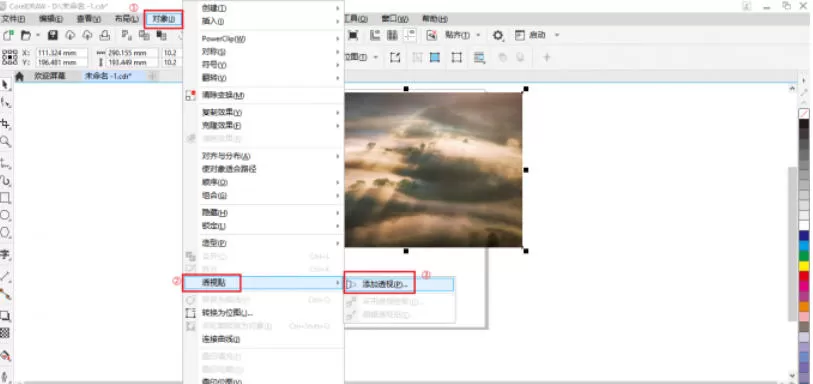Expand the 造型 shaping submenu
813x384 pixels.
[264, 243]
